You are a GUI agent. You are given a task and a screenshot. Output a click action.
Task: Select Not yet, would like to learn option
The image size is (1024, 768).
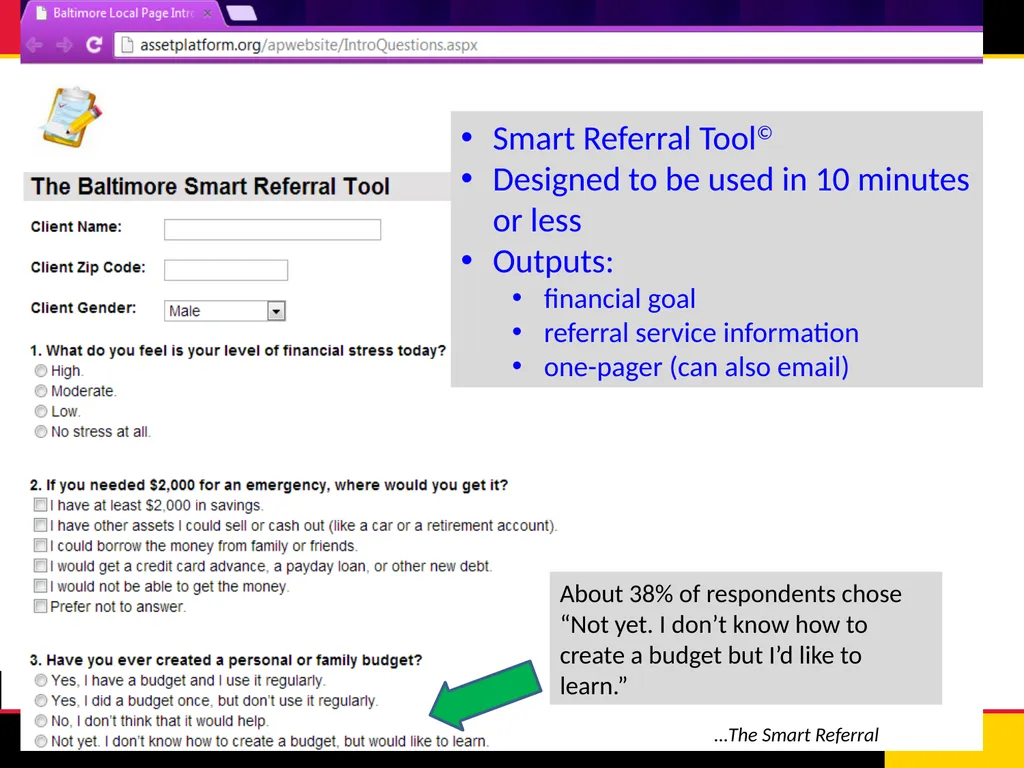click(x=40, y=741)
